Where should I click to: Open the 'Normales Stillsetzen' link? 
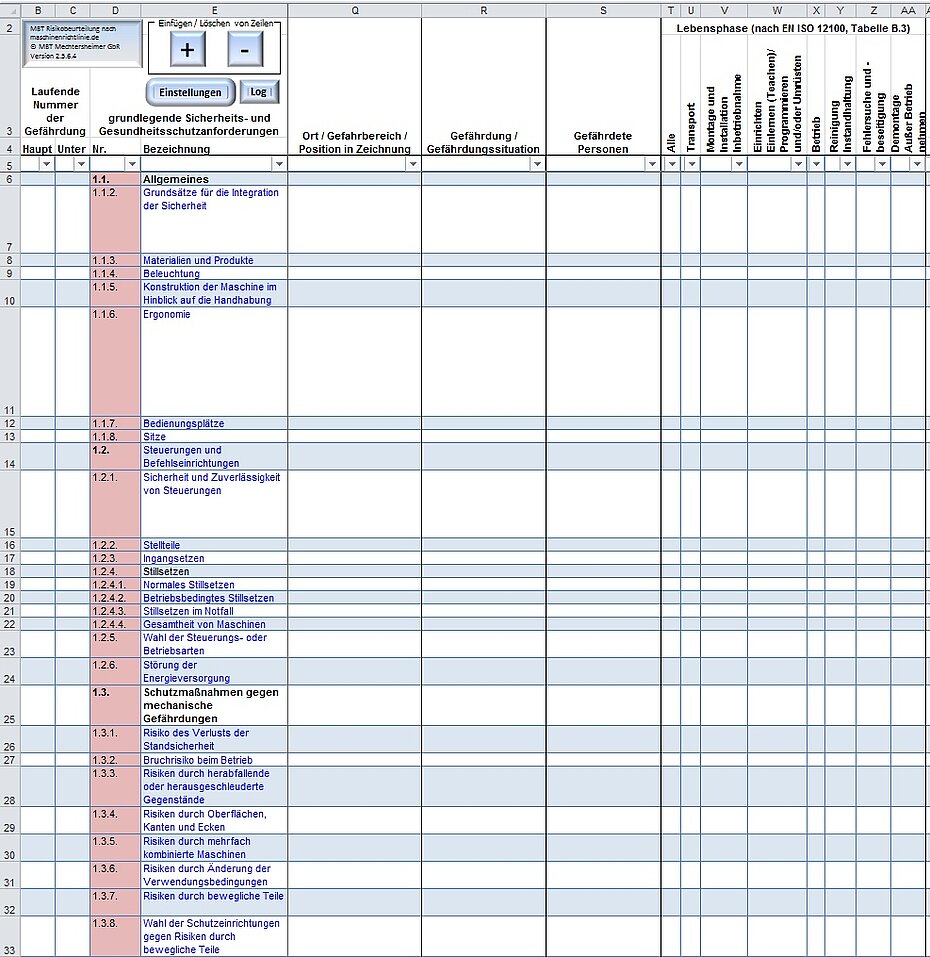pos(189,585)
